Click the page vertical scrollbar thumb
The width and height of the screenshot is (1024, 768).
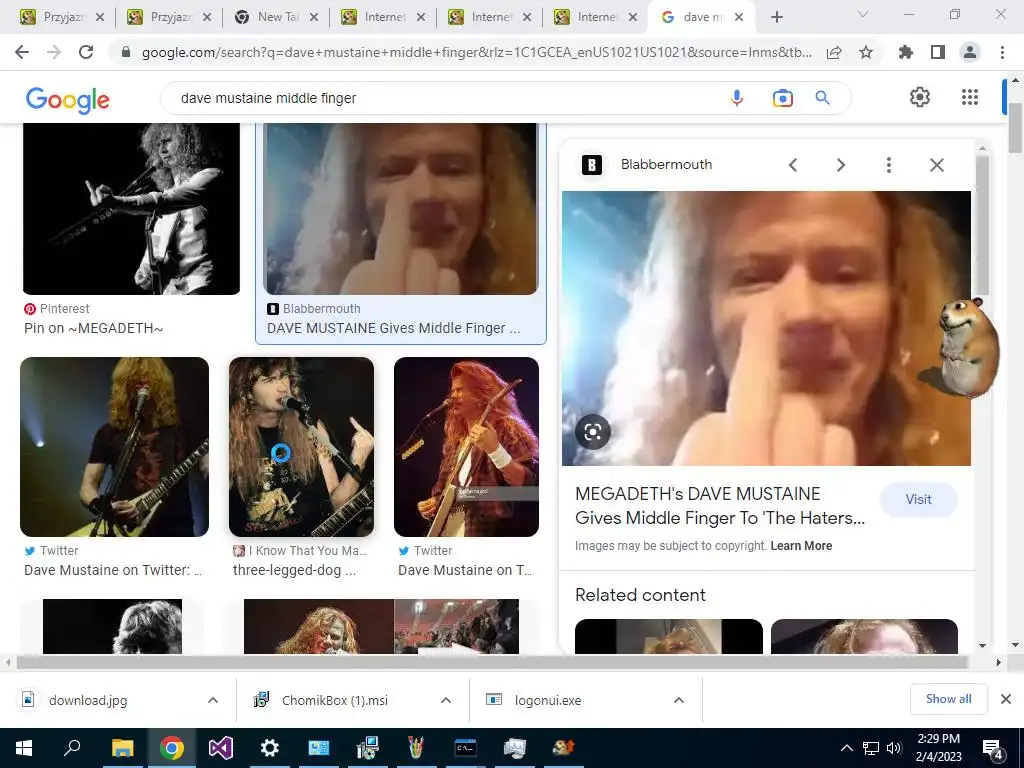pos(1015,127)
